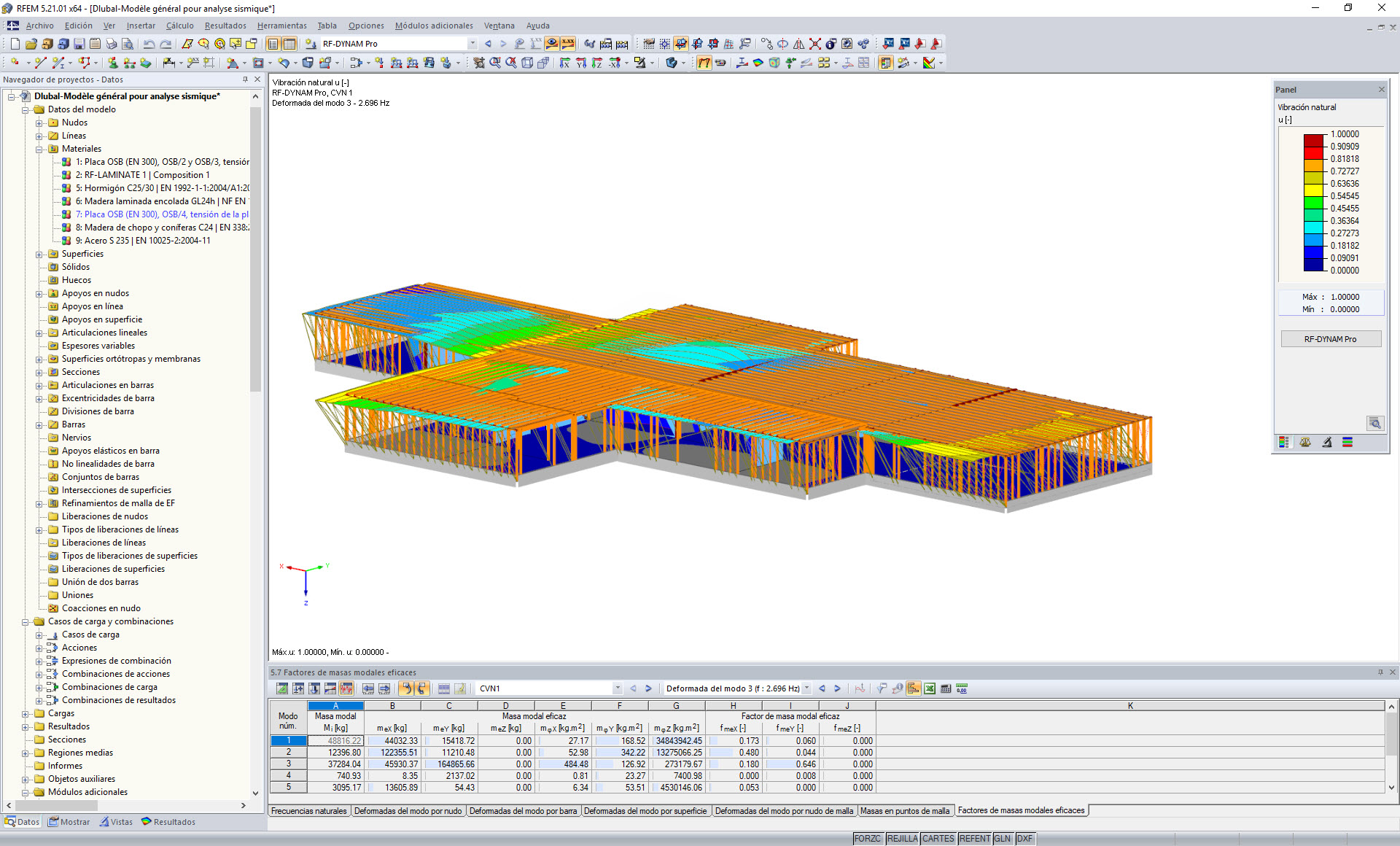
Task: Toggle the FORZC option in the status bar
Action: [868, 839]
